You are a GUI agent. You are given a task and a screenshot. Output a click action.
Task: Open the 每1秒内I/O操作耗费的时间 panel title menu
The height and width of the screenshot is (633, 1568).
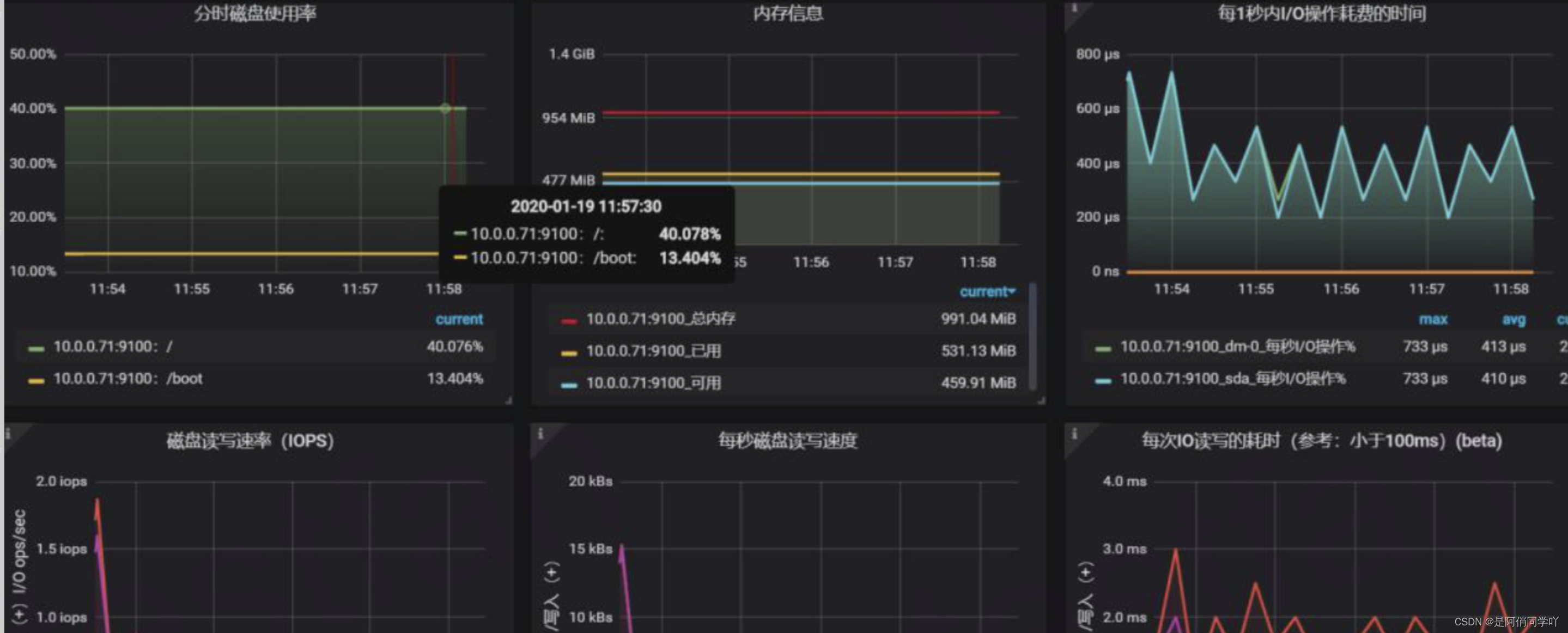pyautogui.click(x=1322, y=14)
